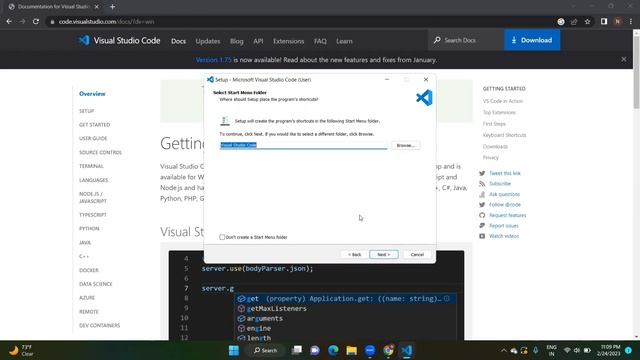Viewport: 640px width, 360px height.
Task: Open the browser side panel icon
Action: [x=604, y=21]
